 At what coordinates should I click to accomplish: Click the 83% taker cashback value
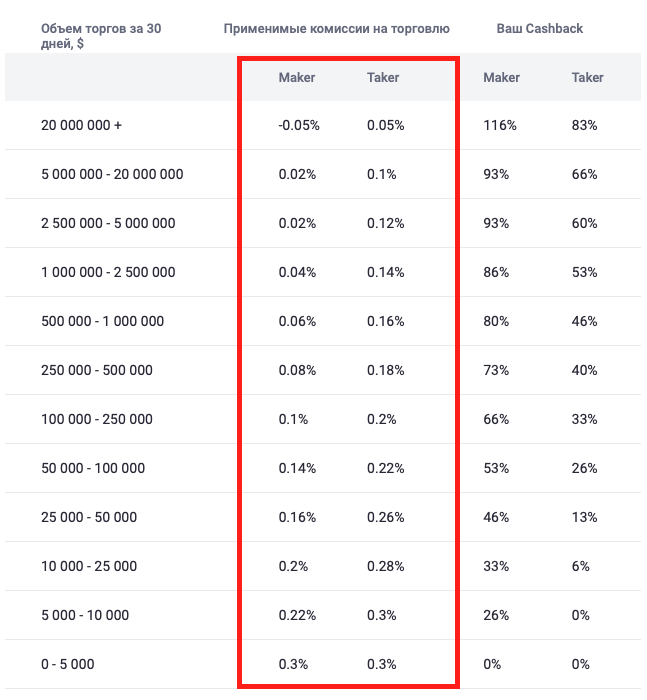585,126
